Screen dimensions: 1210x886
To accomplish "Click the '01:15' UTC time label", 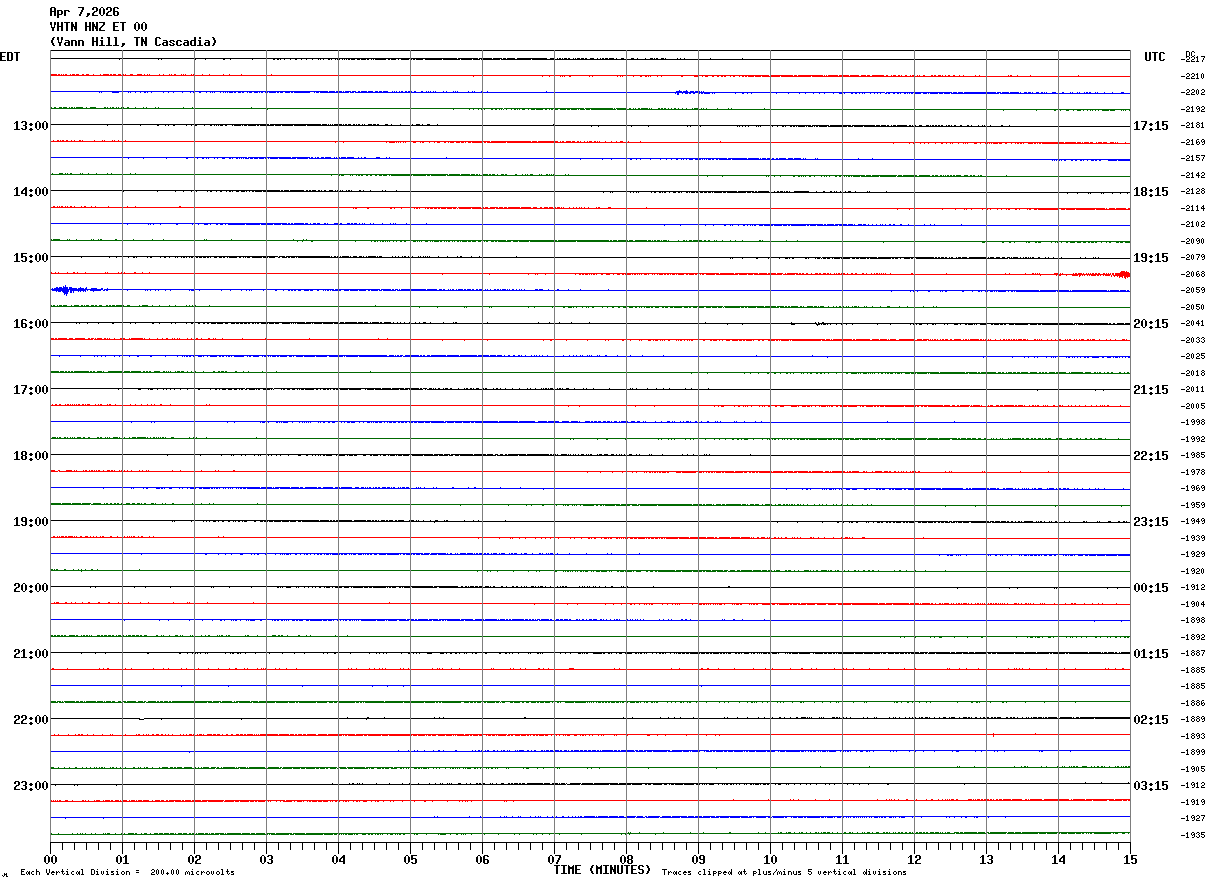I will tap(1150, 654).
